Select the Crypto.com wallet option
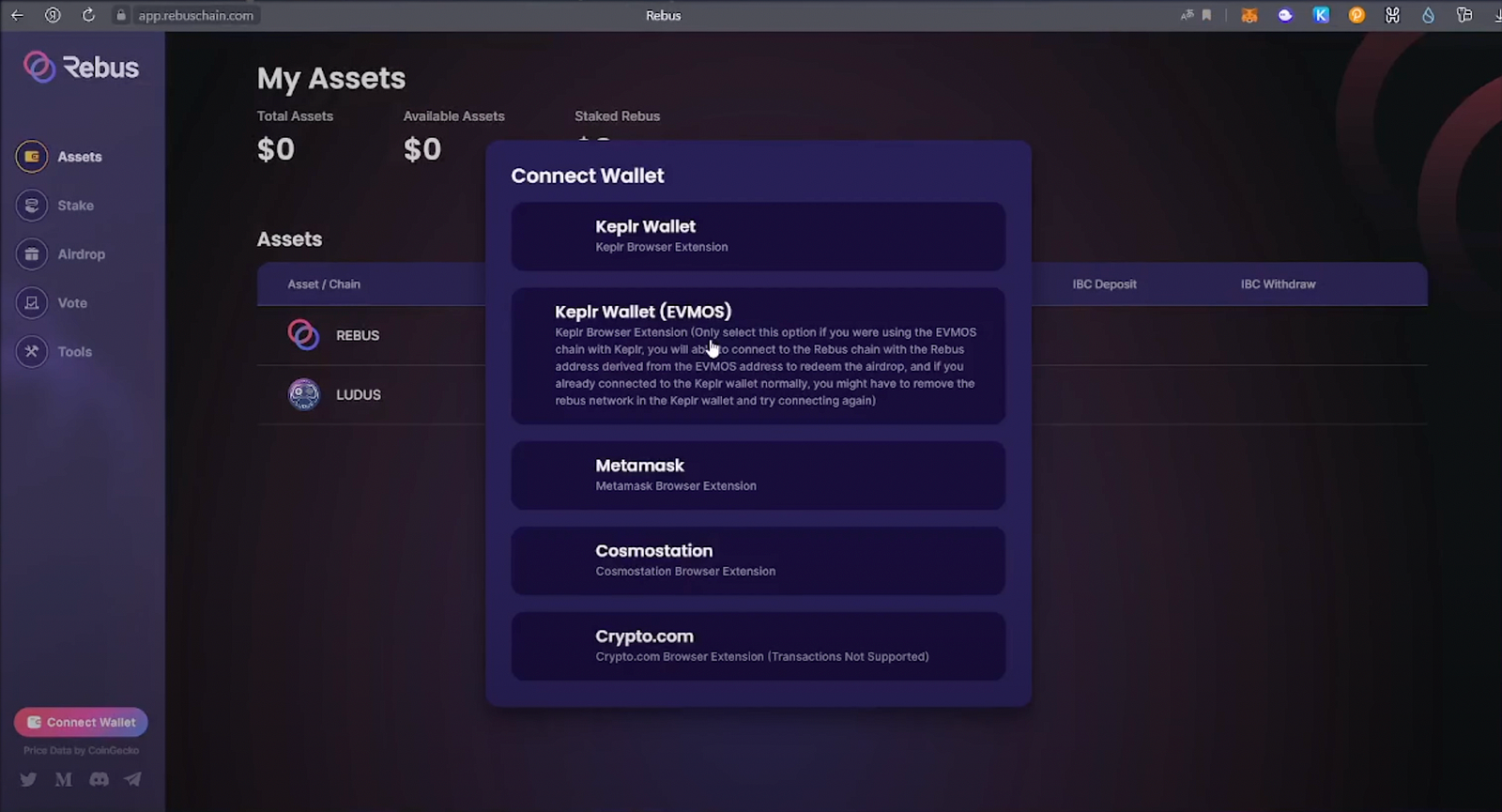 (x=759, y=646)
